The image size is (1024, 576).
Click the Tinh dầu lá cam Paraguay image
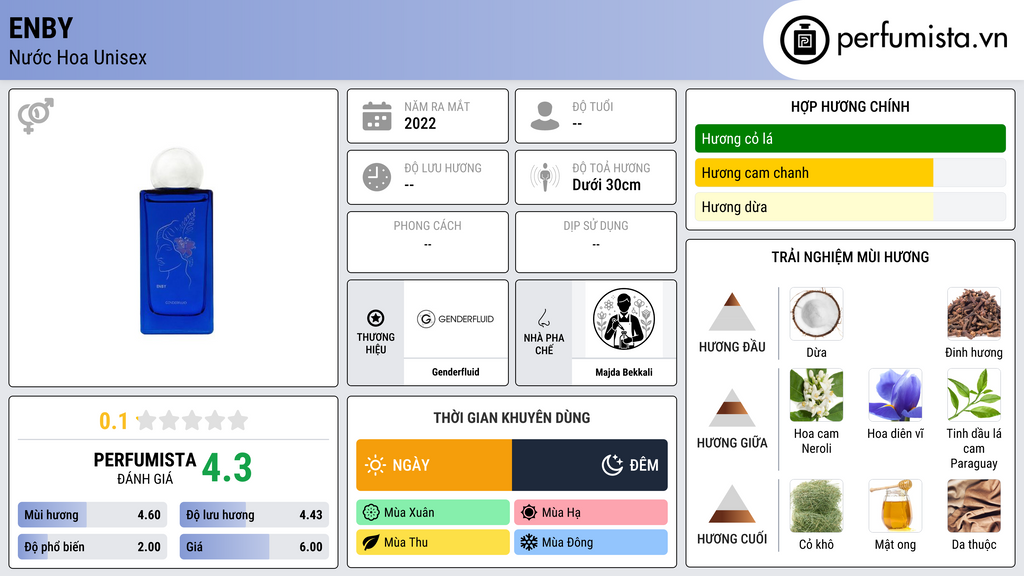pos(974,395)
